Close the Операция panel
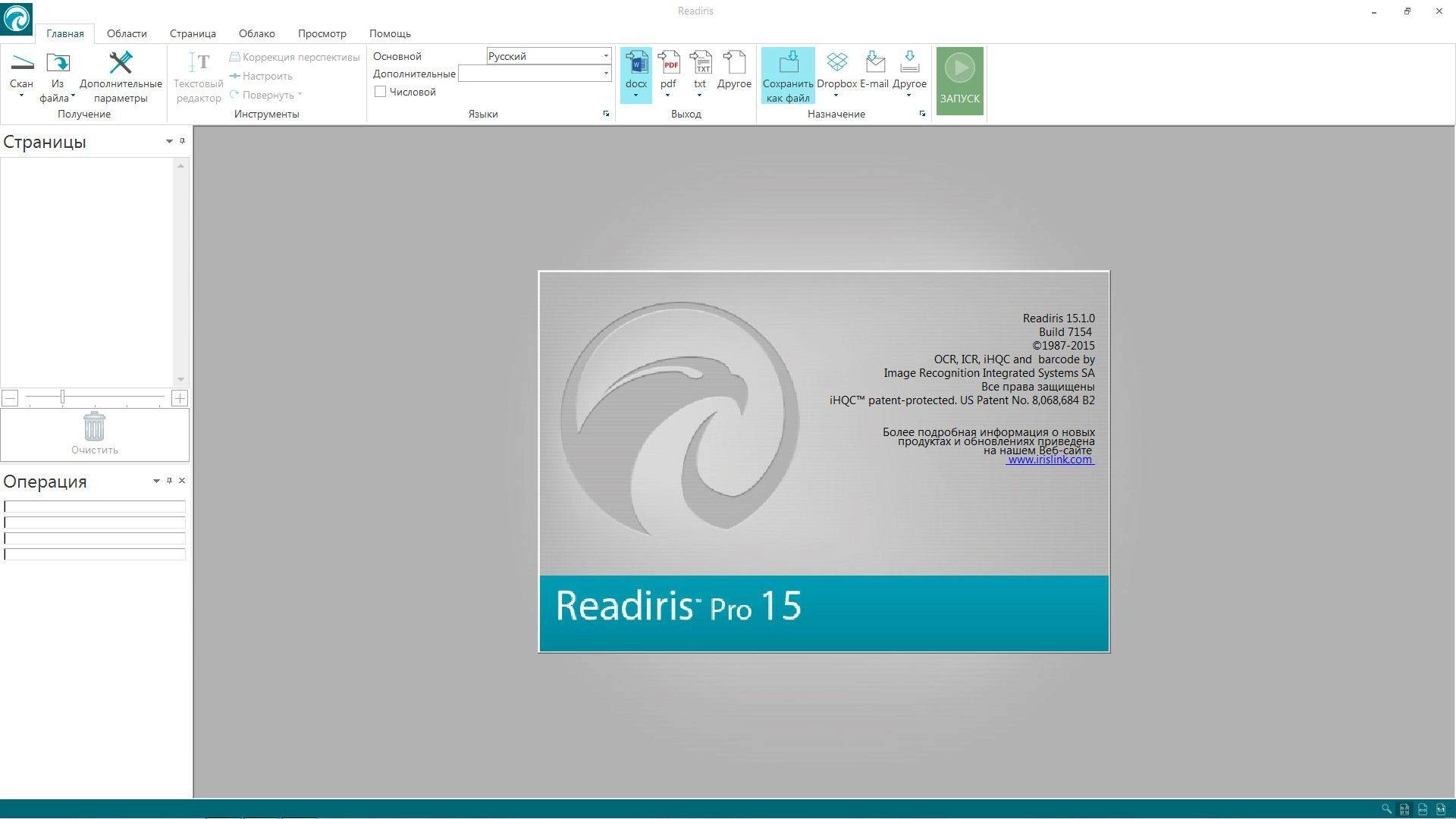Viewport: 1456px width, 819px height. click(x=182, y=481)
